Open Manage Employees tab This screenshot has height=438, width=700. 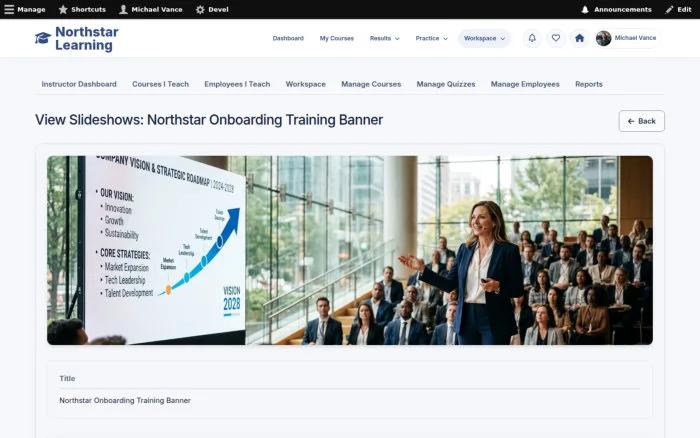tap(525, 84)
